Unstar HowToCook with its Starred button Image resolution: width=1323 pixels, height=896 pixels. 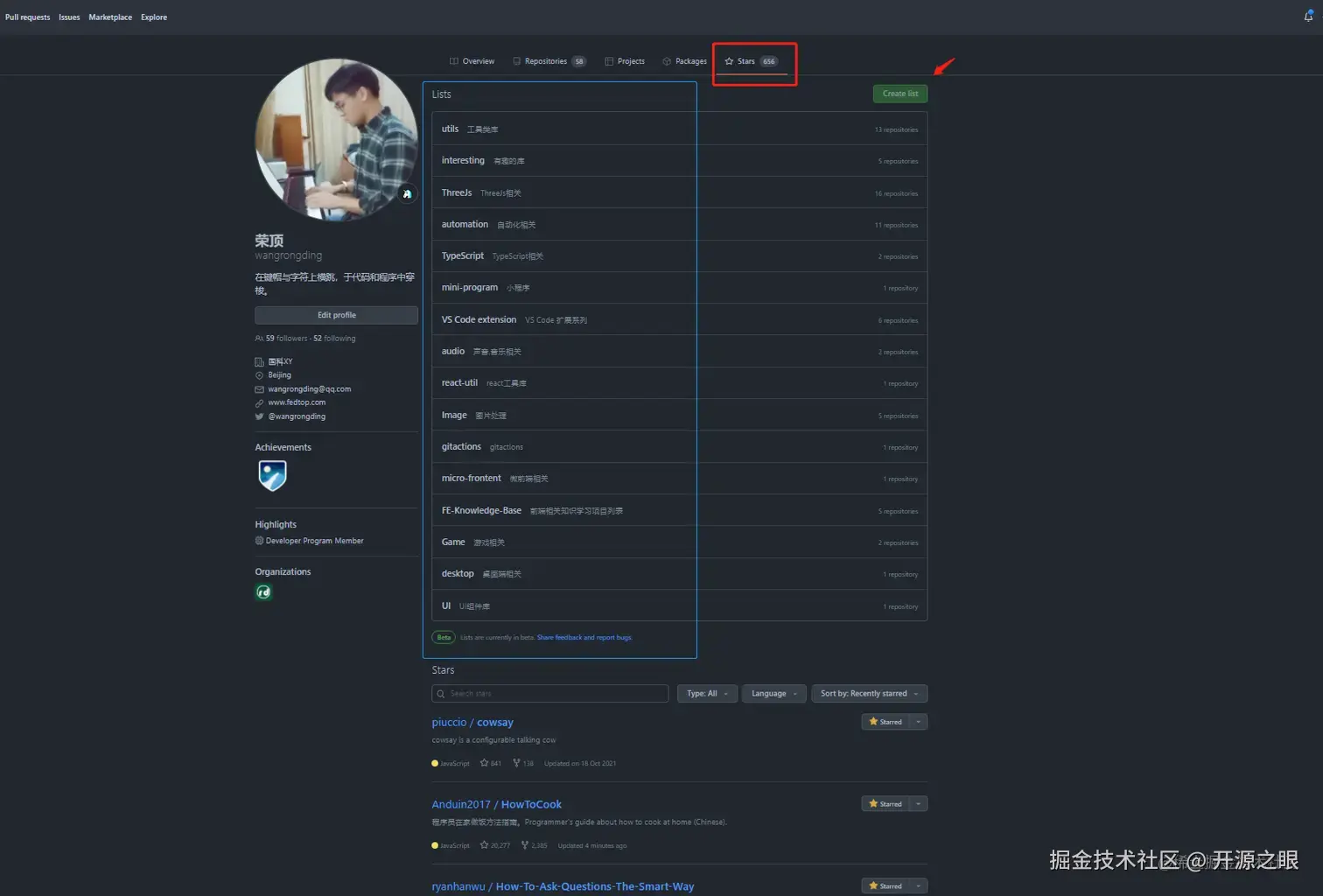coord(885,803)
